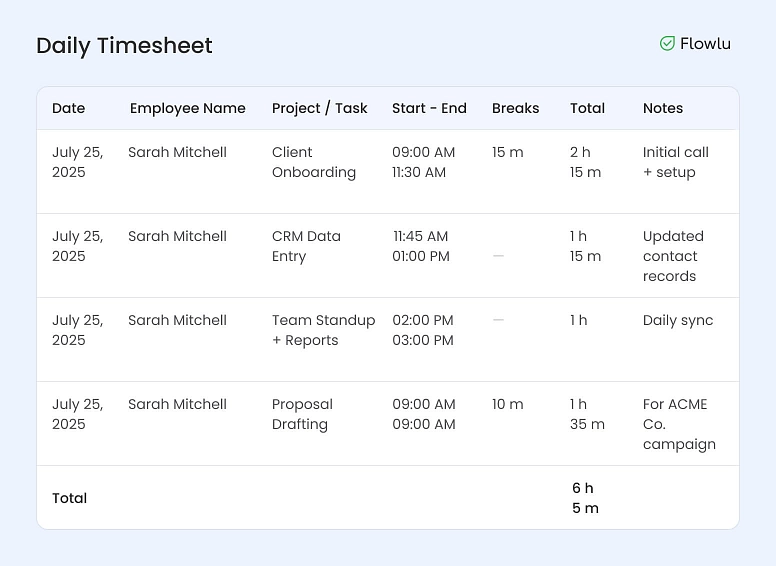Click the 10 m break value
This screenshot has width=776, height=566.
point(507,404)
